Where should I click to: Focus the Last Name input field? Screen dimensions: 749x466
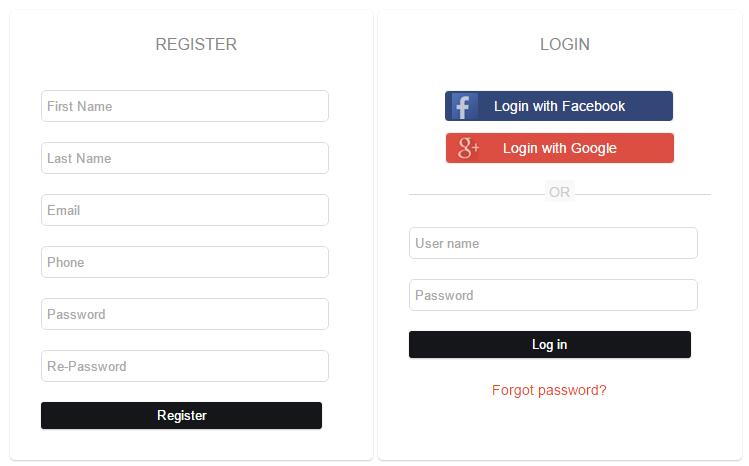tap(185, 158)
